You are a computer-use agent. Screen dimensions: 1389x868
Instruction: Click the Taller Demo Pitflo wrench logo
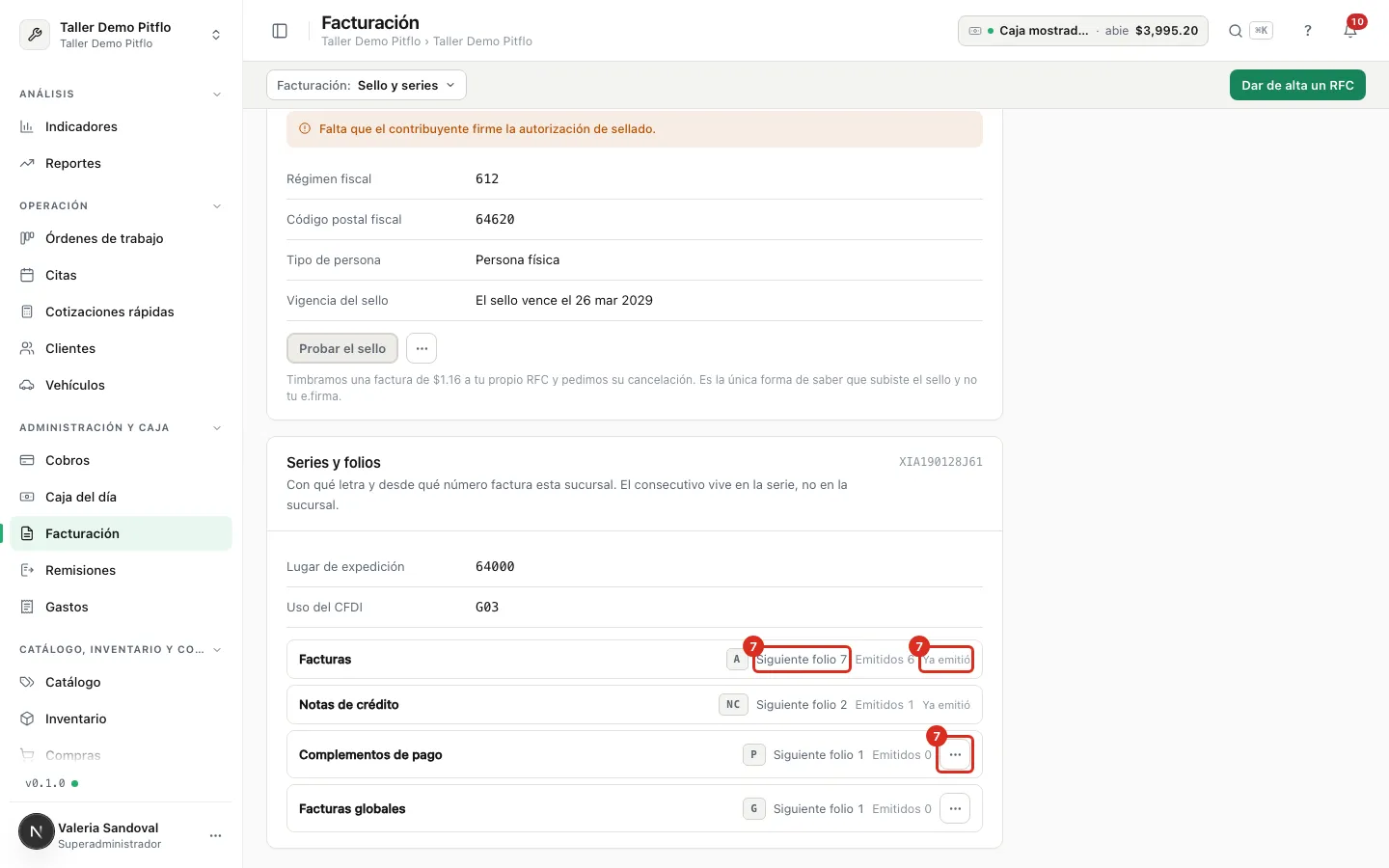(x=35, y=35)
